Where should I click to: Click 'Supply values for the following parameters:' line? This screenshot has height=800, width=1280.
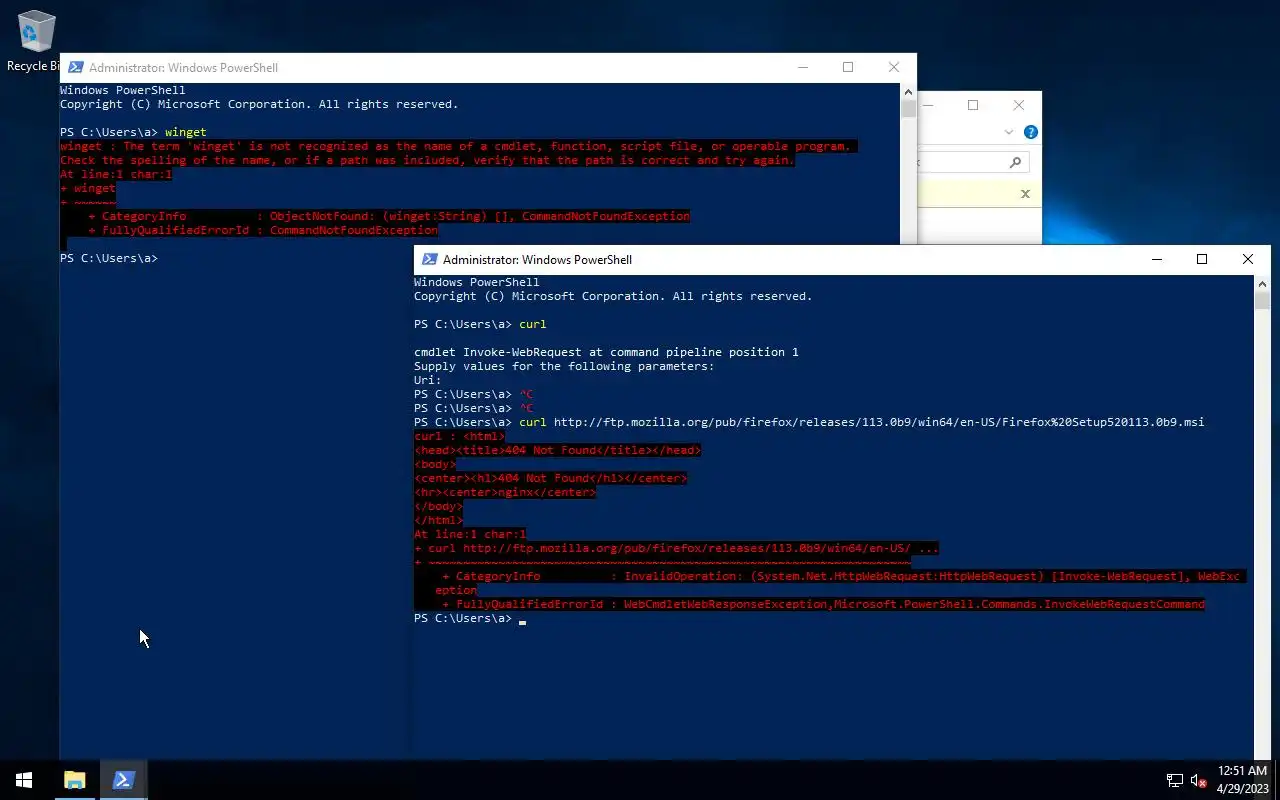click(564, 366)
